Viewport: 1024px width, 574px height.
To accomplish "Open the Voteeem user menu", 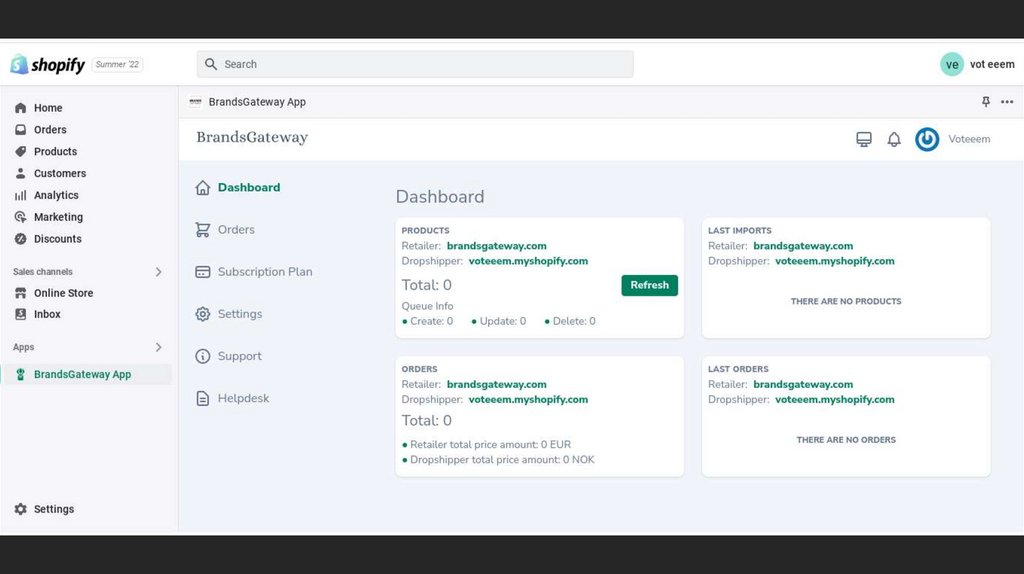I will point(969,139).
